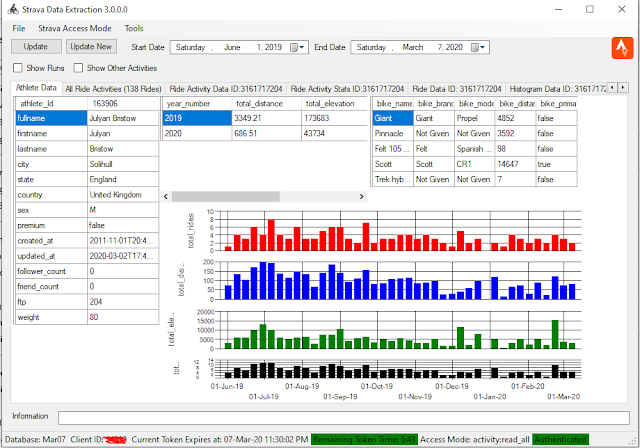Enable Show Other Activities checkbox

tap(78, 68)
